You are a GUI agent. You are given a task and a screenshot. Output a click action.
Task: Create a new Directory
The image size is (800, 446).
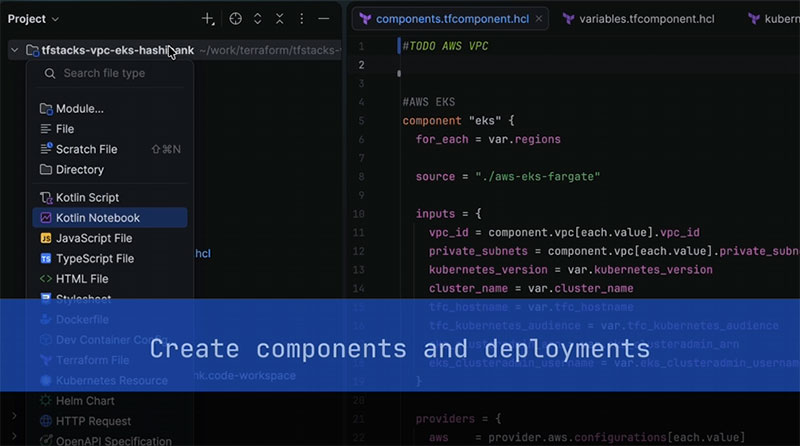click(x=79, y=170)
